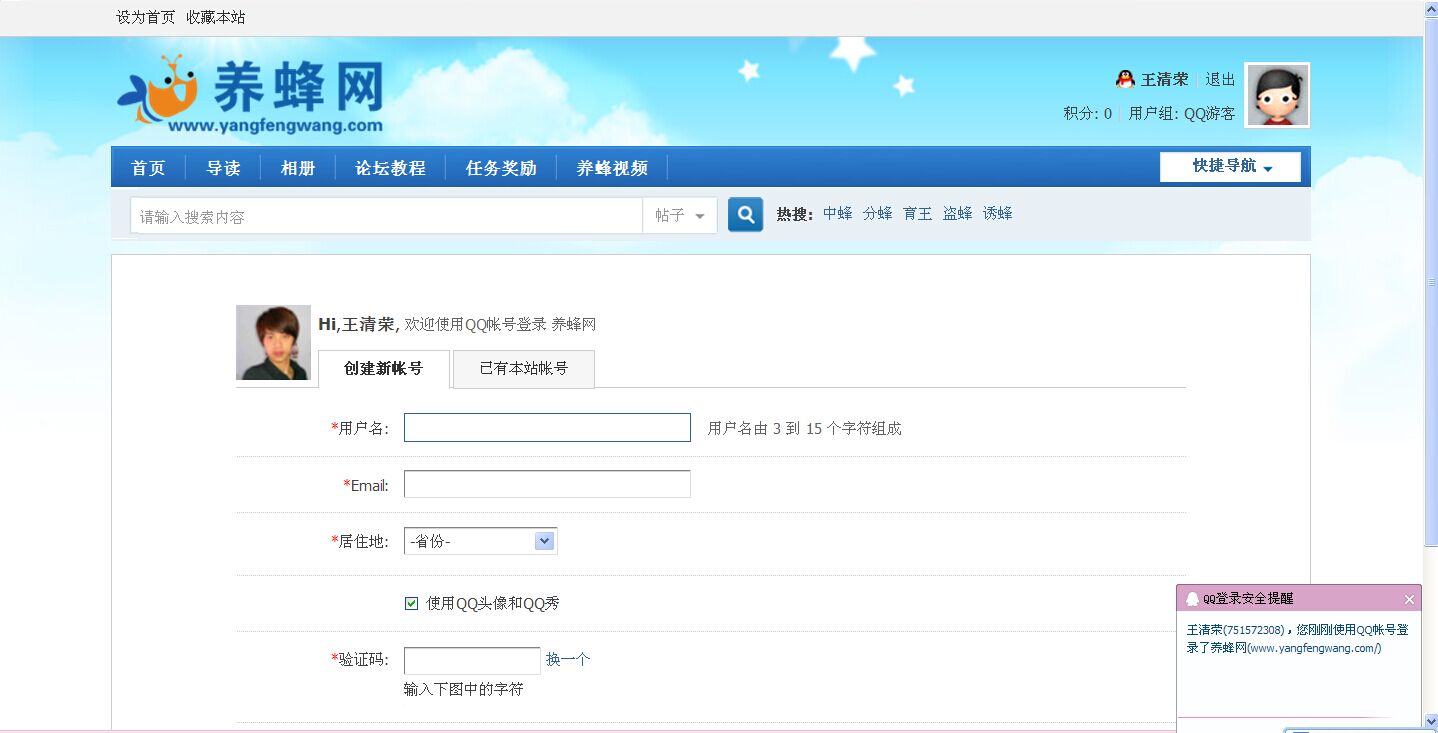Click the 积分: 0 points link

1088,114
